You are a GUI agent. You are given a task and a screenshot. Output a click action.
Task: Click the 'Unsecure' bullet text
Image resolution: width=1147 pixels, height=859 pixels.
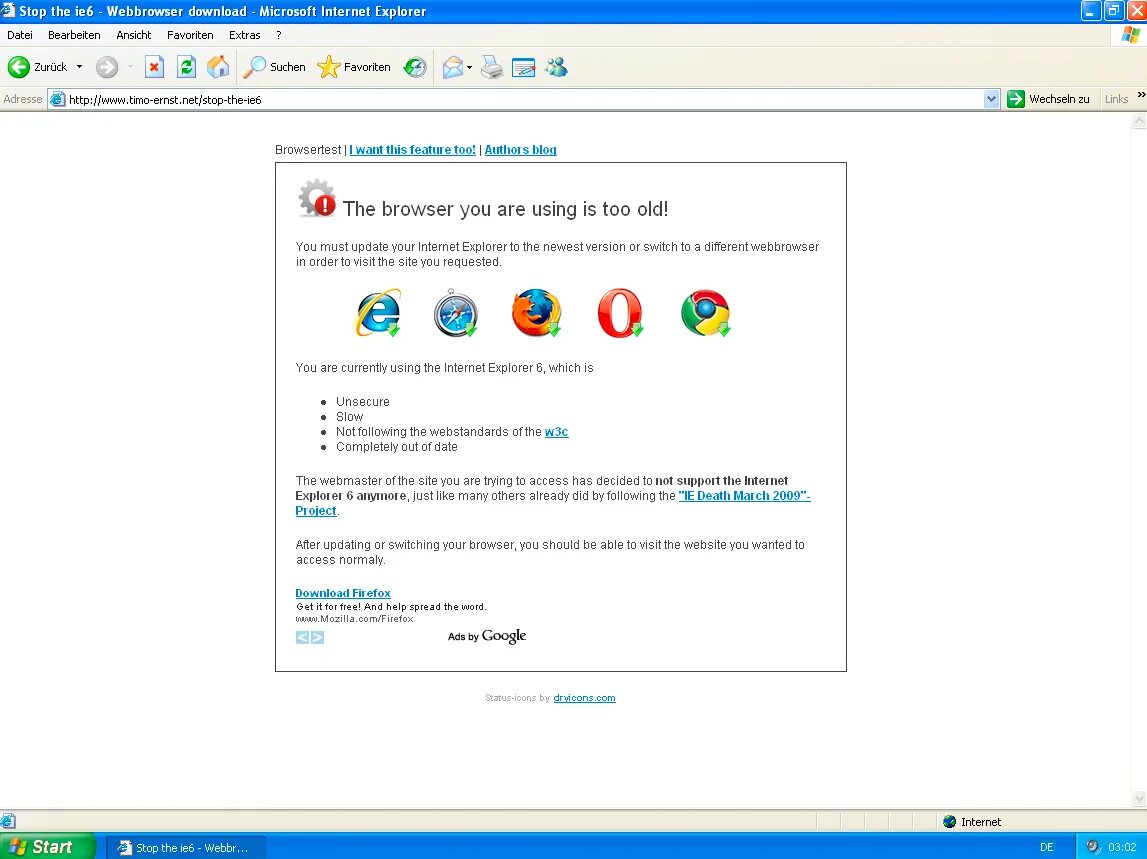click(x=363, y=402)
